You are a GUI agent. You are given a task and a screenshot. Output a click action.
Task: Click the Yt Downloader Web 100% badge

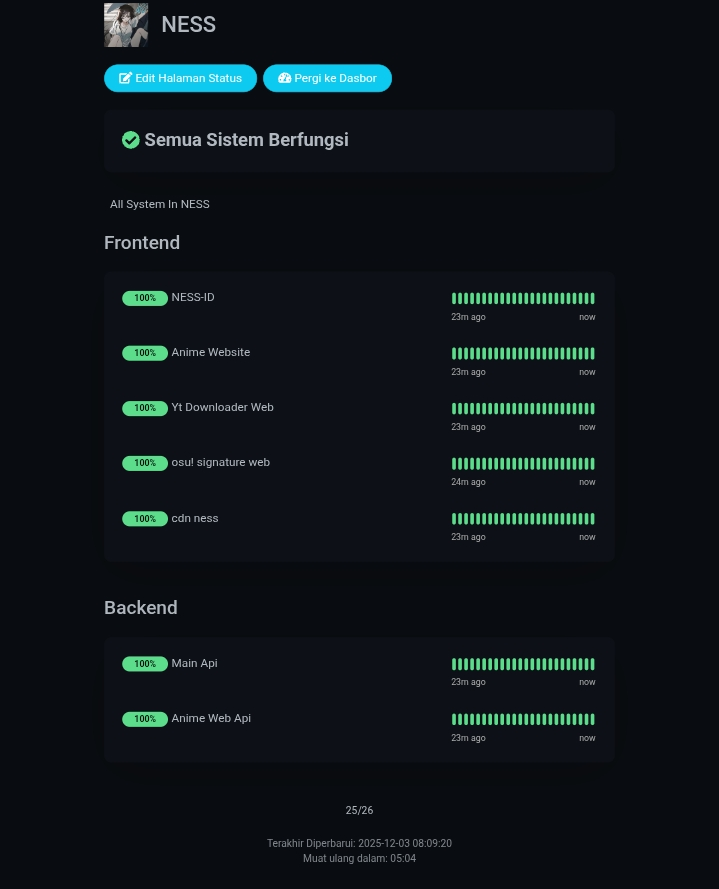(x=145, y=408)
